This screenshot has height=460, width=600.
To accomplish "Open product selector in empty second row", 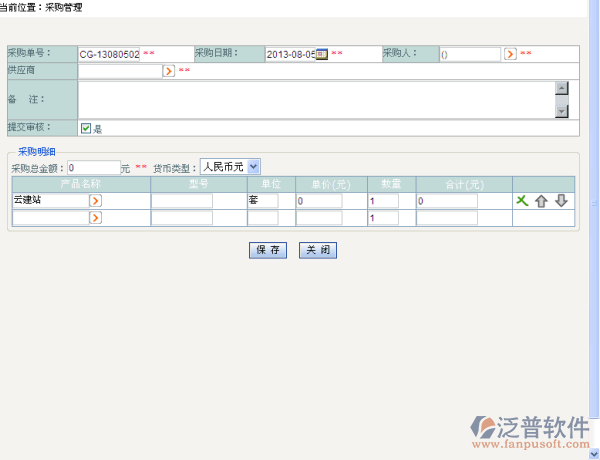I will (96, 218).
